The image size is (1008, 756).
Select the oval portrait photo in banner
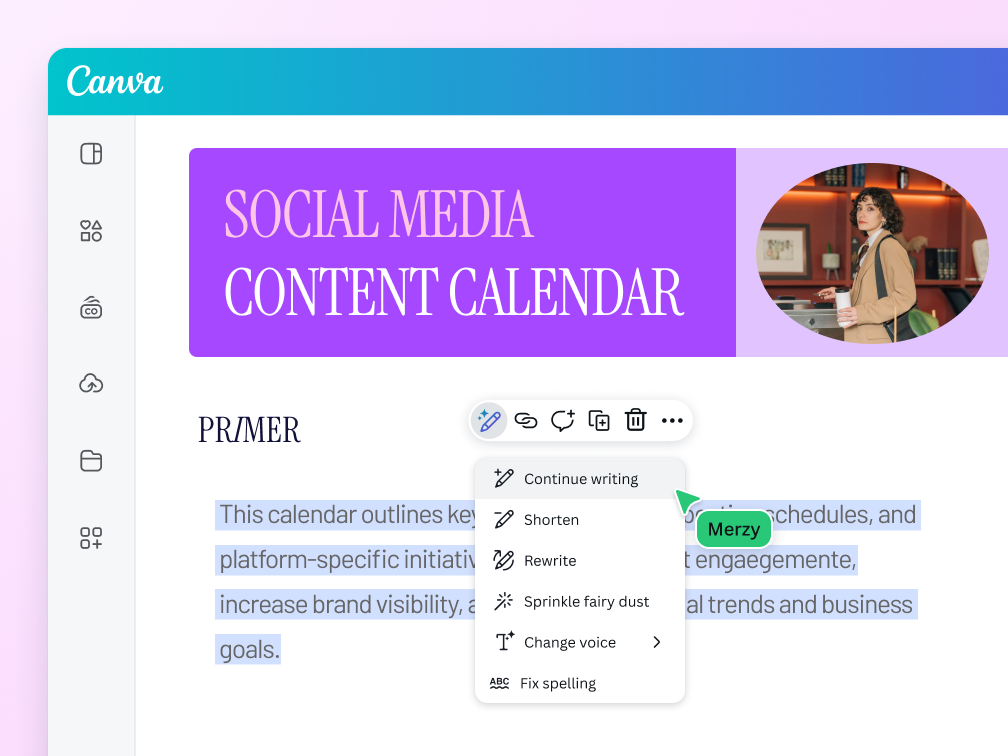pyautogui.click(x=872, y=253)
